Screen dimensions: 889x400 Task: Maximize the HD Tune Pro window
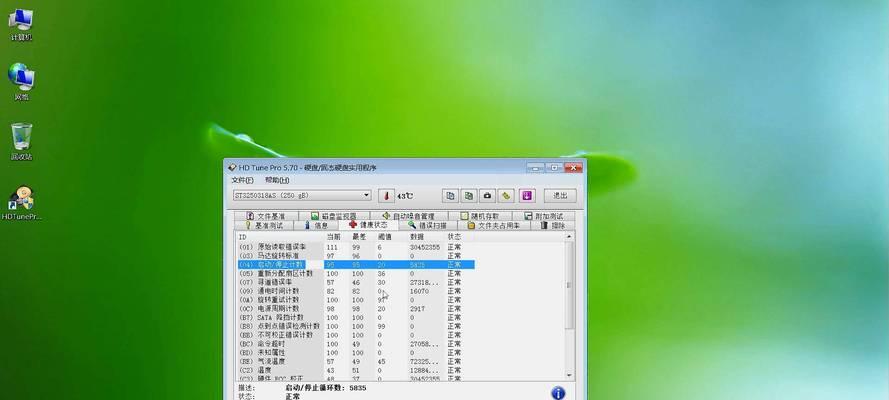554,168
